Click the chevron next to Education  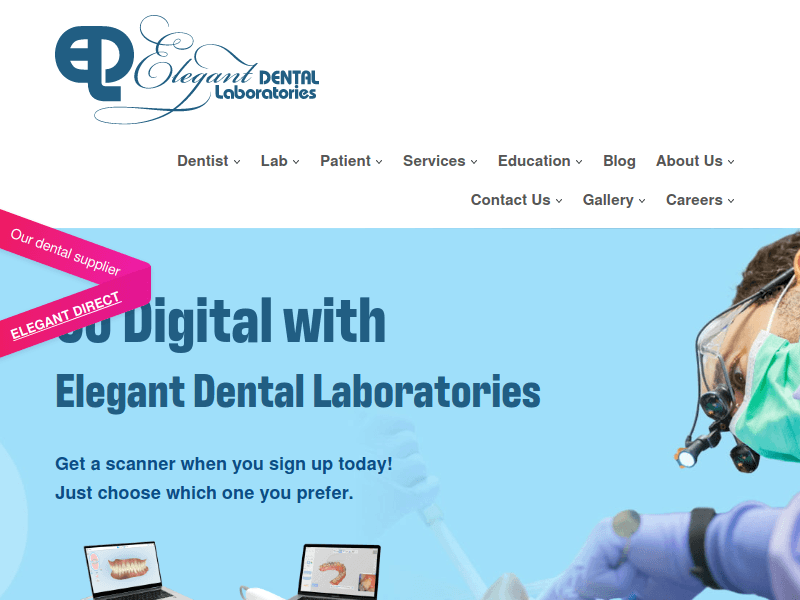(x=579, y=162)
